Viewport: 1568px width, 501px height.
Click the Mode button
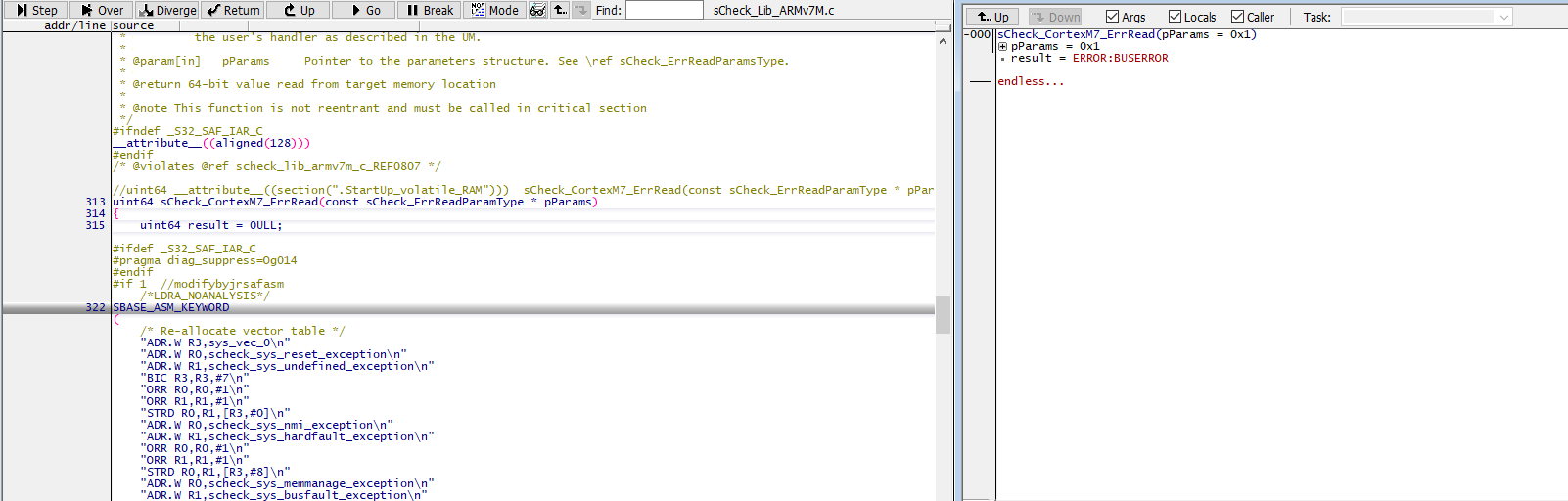(x=495, y=10)
